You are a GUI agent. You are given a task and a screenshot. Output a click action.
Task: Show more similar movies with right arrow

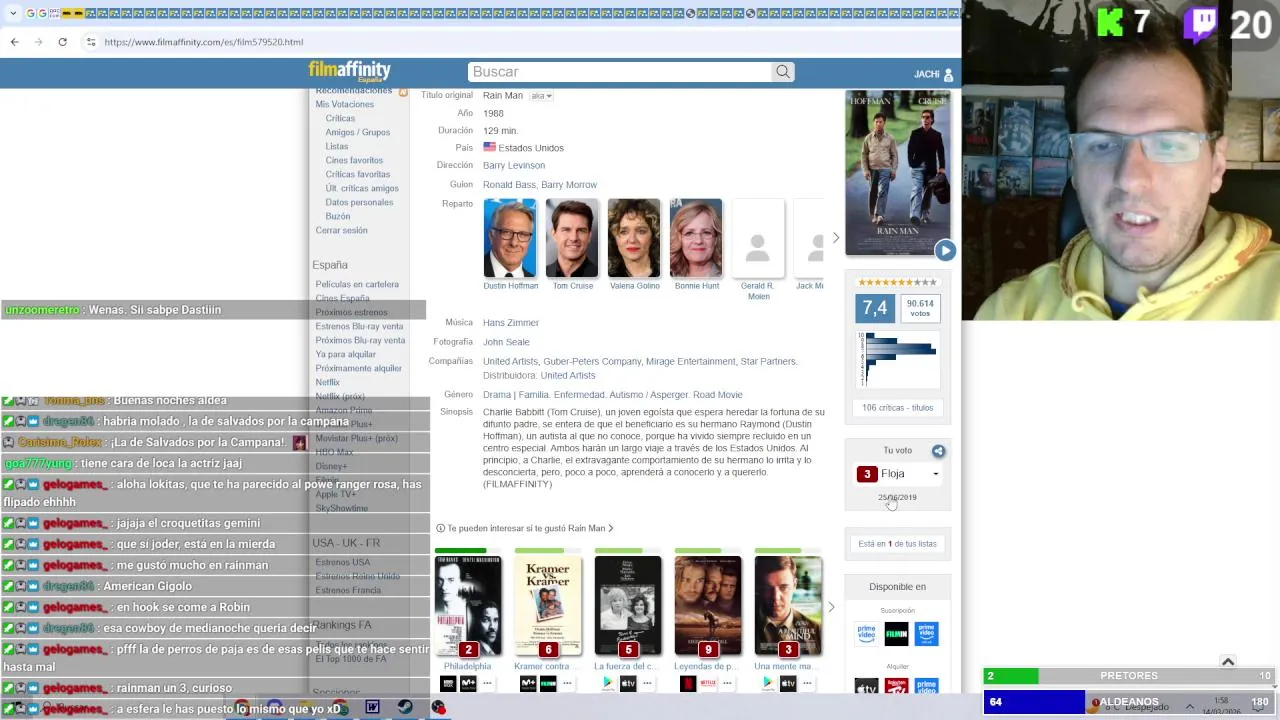(x=830, y=607)
